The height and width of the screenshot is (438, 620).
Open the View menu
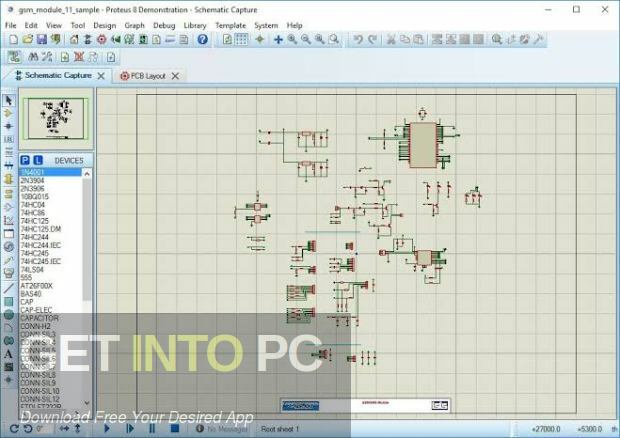[54, 25]
